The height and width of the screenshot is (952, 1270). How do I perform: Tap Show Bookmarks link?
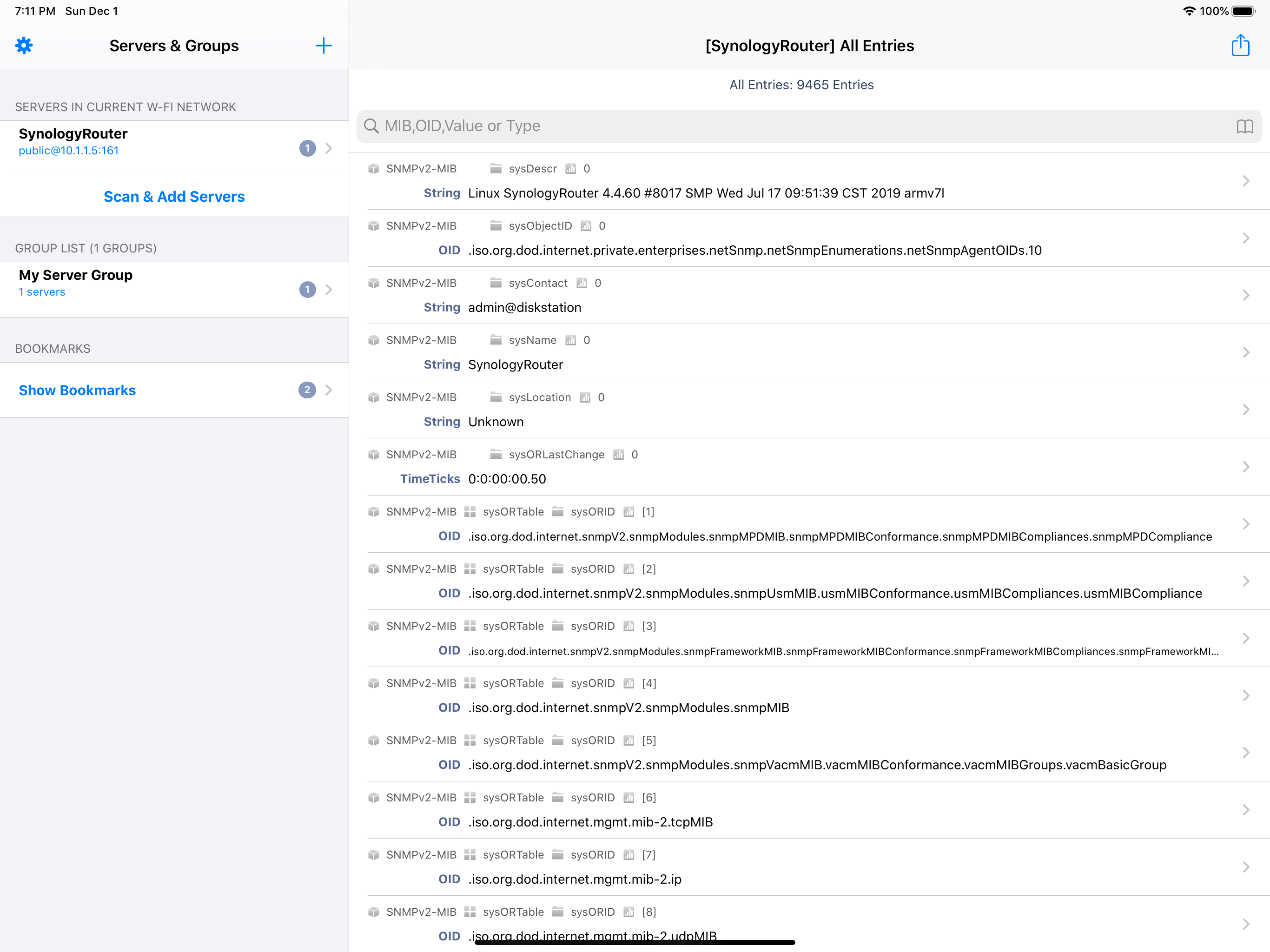78,390
